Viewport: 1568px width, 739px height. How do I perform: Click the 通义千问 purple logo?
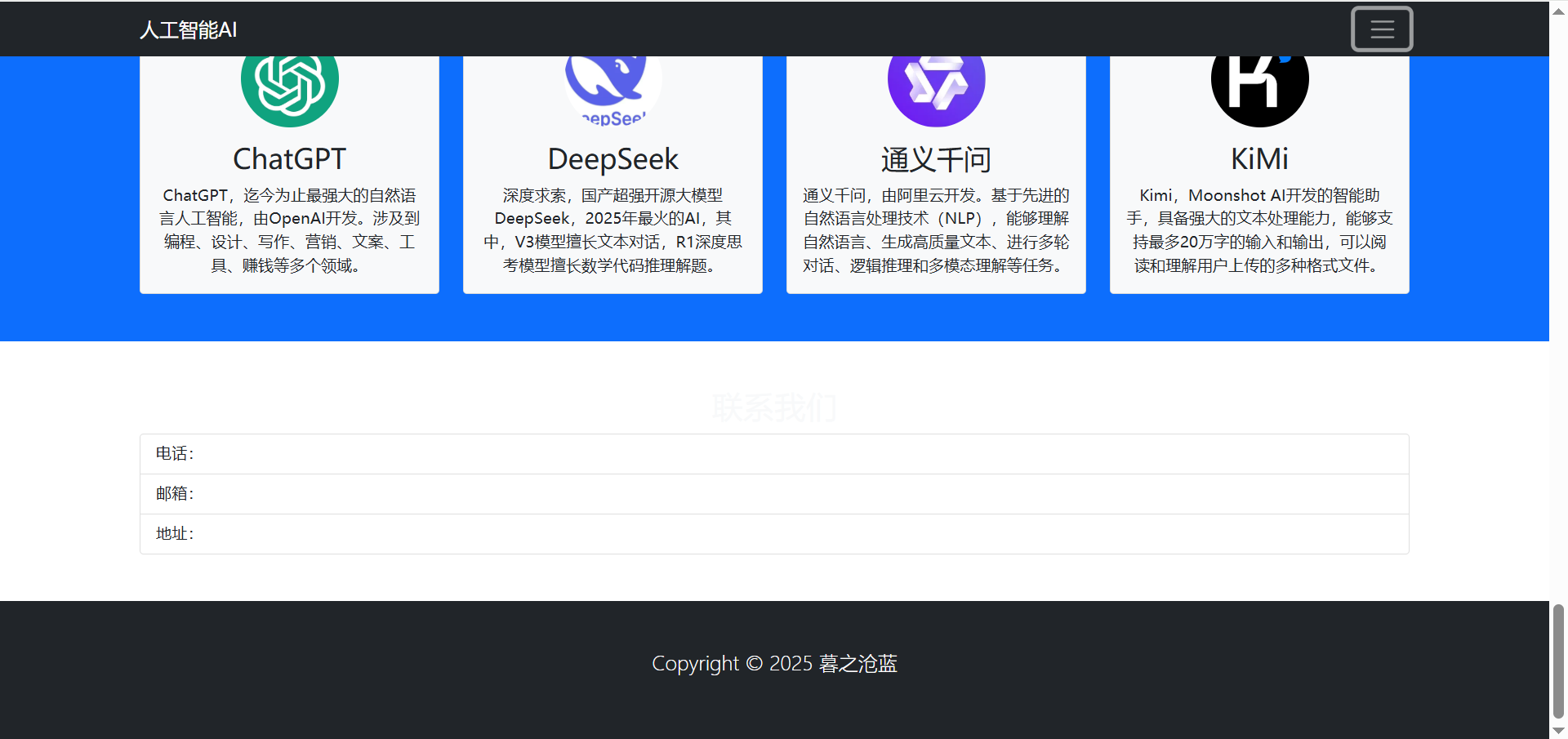coord(937,91)
